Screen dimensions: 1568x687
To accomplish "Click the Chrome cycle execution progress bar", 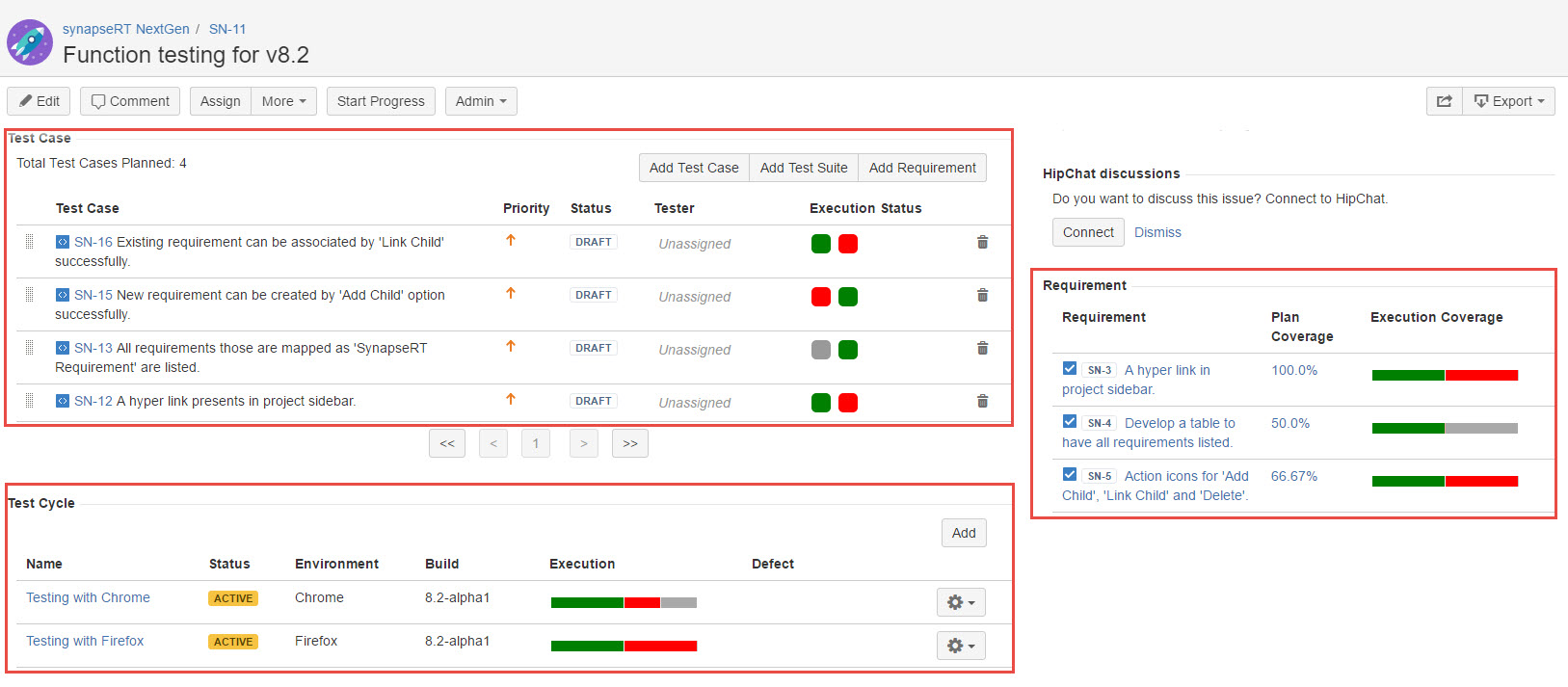I will (x=624, y=602).
